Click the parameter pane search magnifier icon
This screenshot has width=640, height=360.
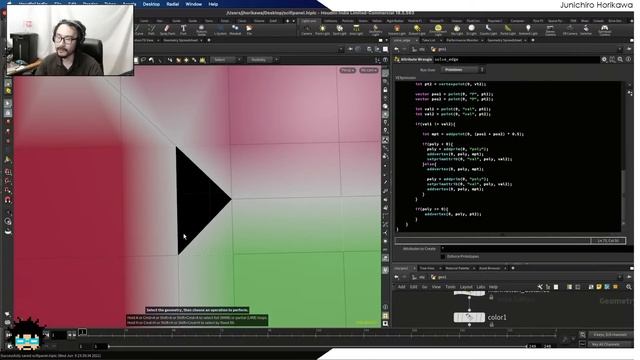click(620, 60)
